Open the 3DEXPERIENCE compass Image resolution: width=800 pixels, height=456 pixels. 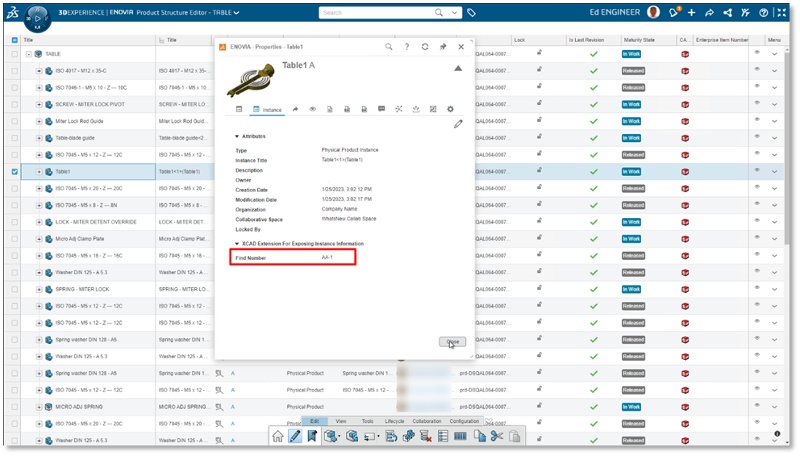coord(37,18)
